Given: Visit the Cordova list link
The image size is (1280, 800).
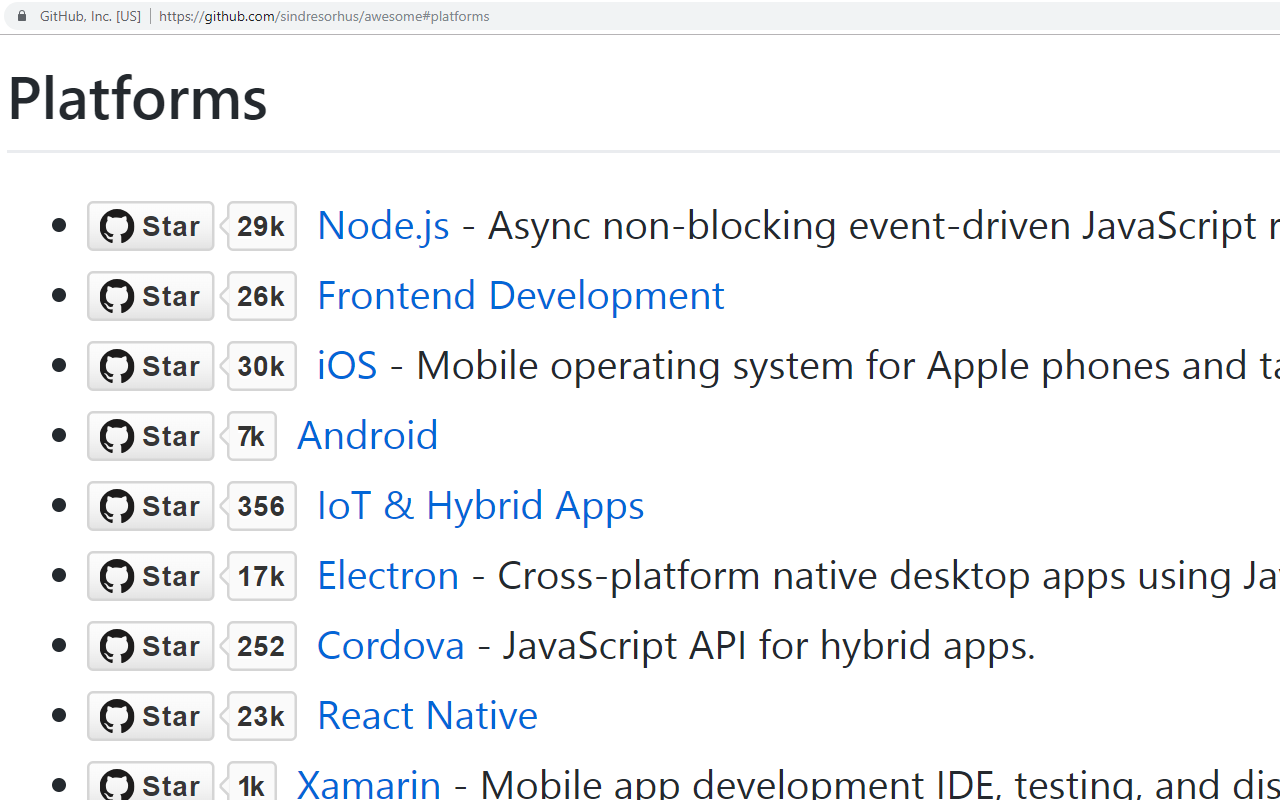Looking at the screenshot, I should coord(391,646).
